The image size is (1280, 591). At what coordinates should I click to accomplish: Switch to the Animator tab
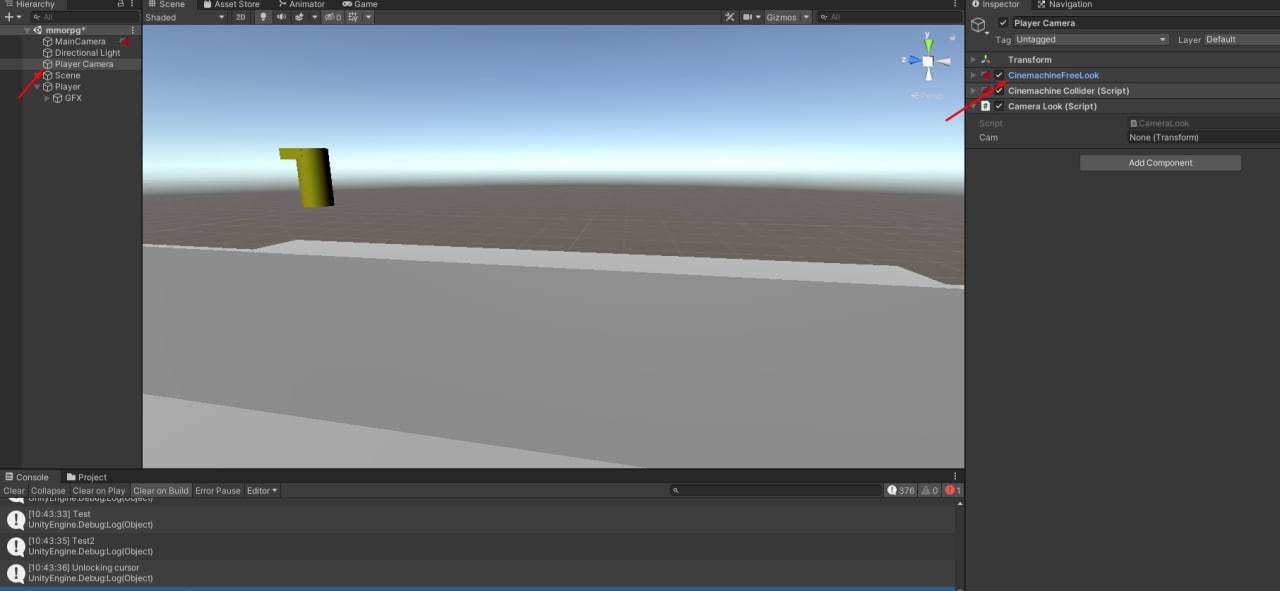click(x=300, y=4)
